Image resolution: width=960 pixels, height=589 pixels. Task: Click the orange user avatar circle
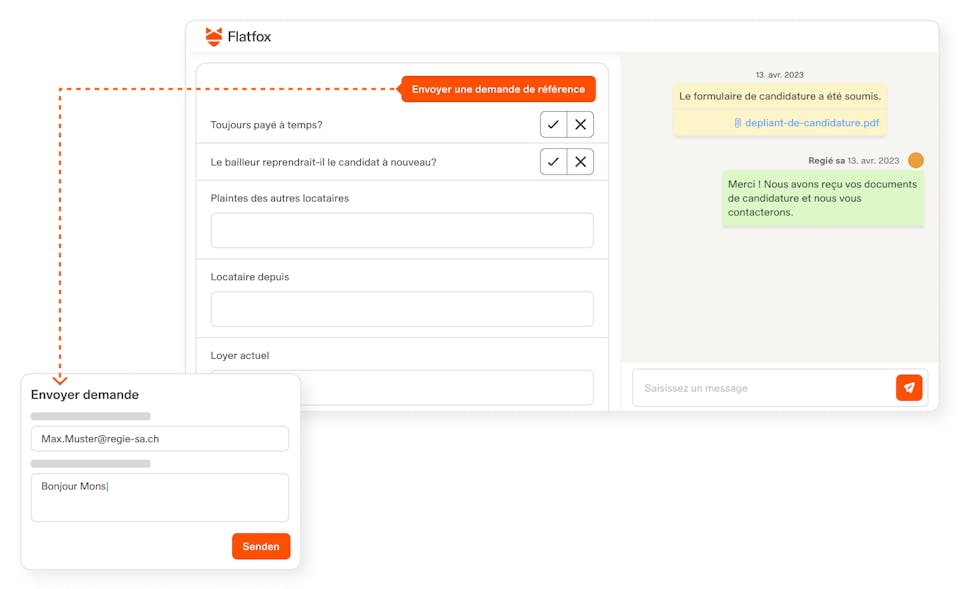coord(915,160)
